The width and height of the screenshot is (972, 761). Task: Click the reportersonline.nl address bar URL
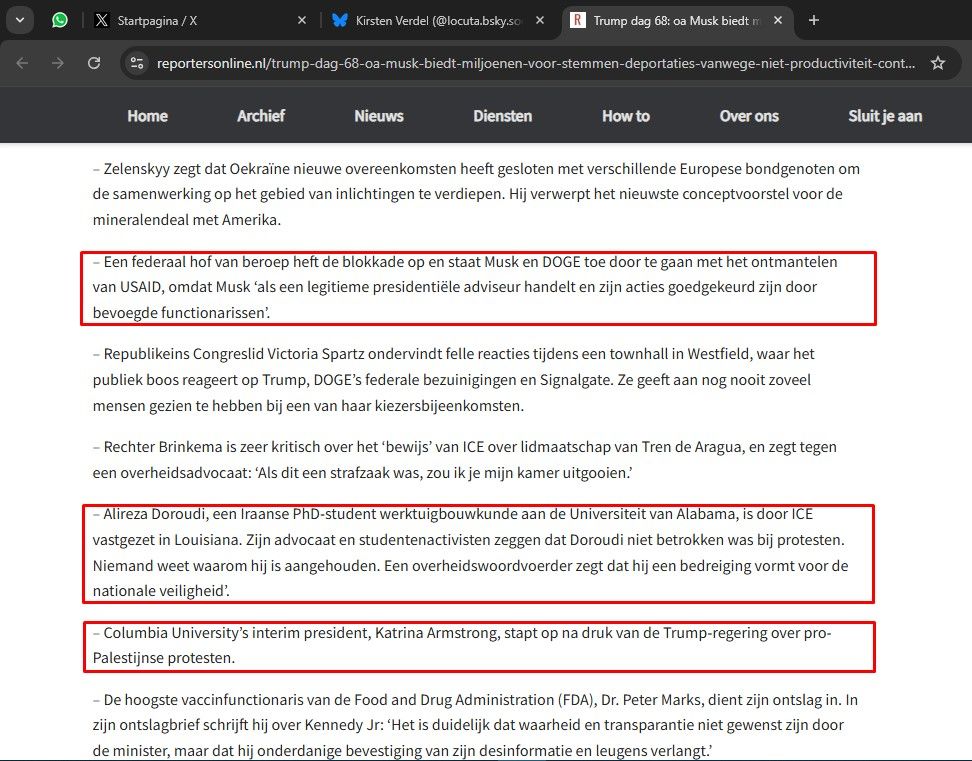point(536,63)
